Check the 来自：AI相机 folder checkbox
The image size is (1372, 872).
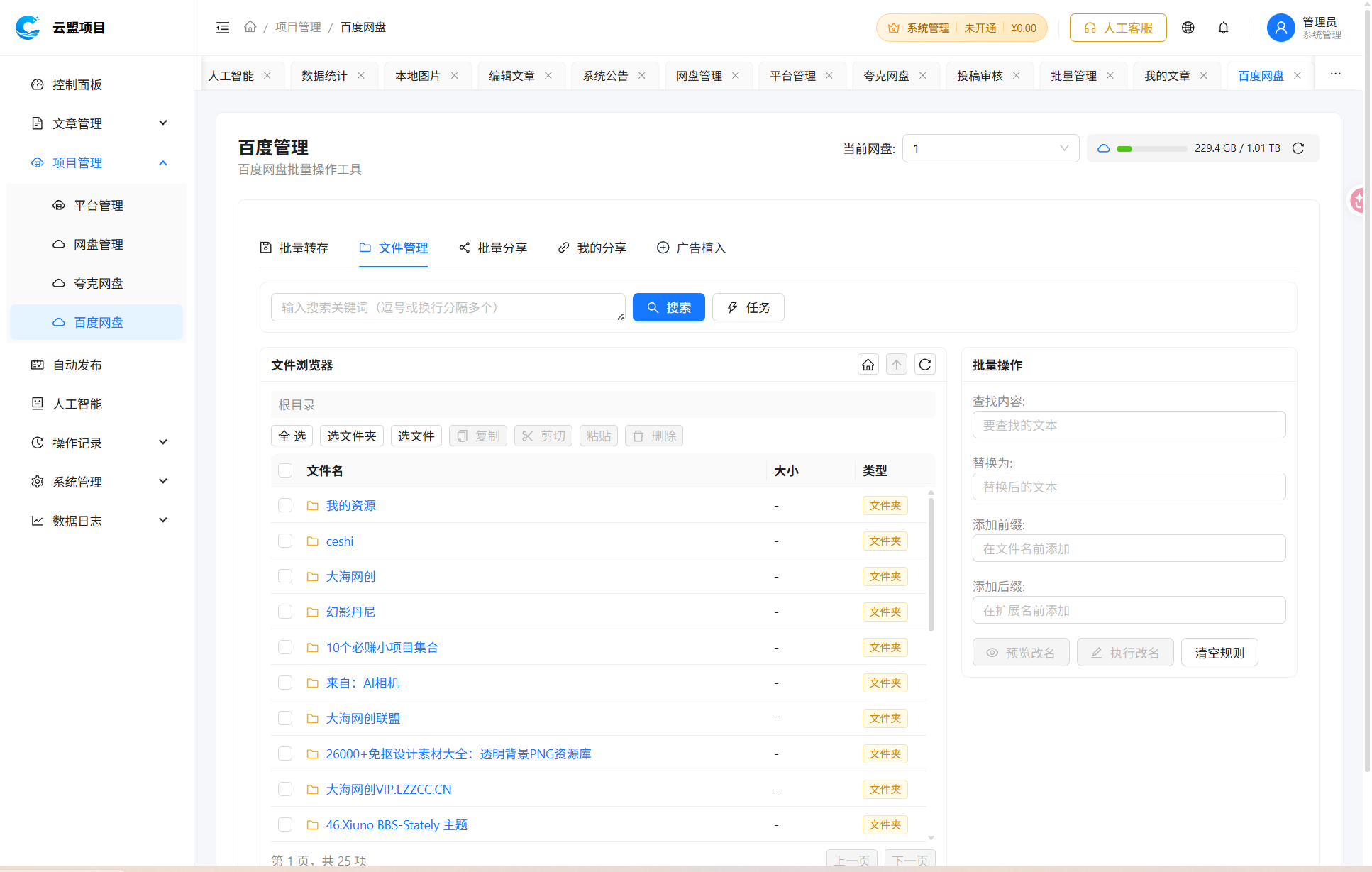point(285,683)
